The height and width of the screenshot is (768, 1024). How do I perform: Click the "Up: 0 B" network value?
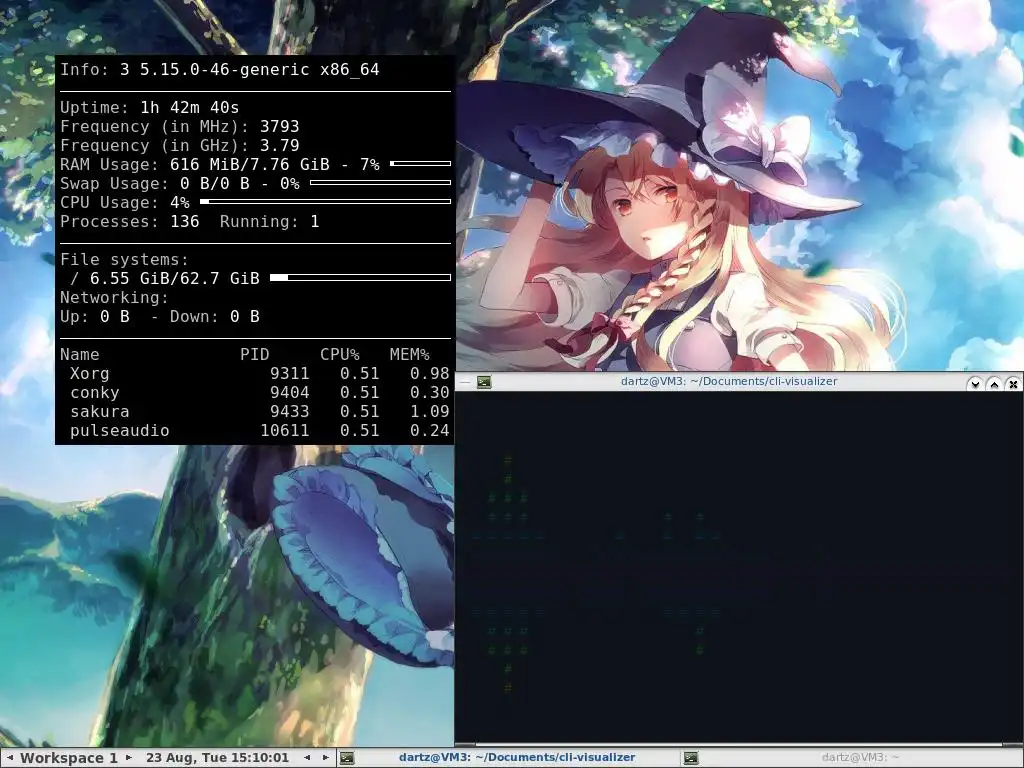pos(95,316)
